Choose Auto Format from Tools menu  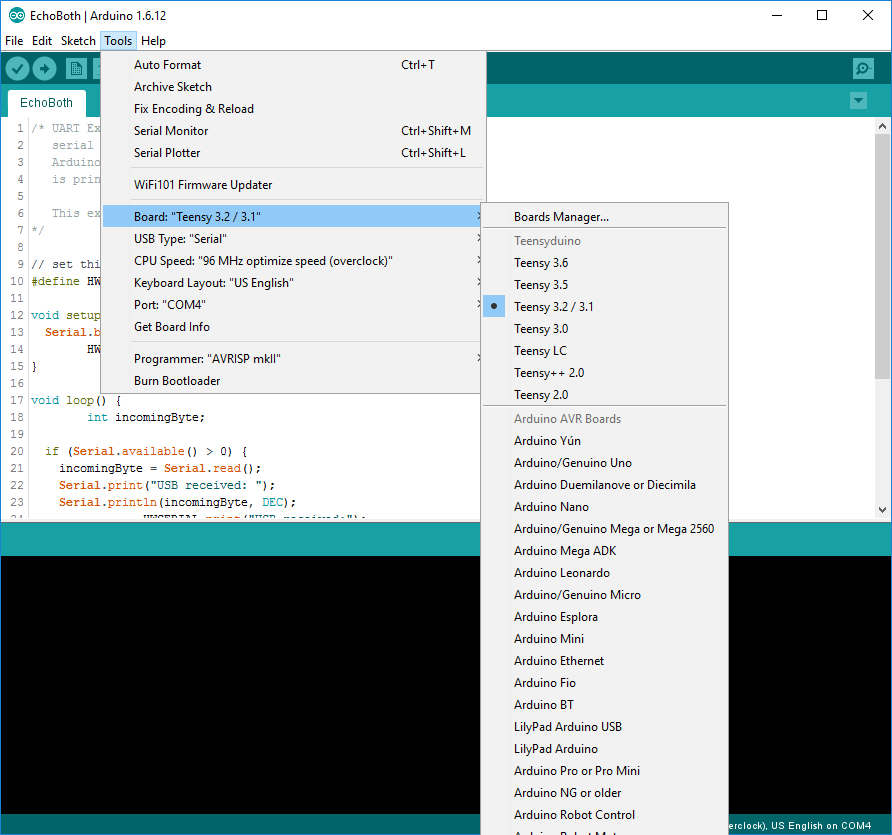(x=167, y=65)
